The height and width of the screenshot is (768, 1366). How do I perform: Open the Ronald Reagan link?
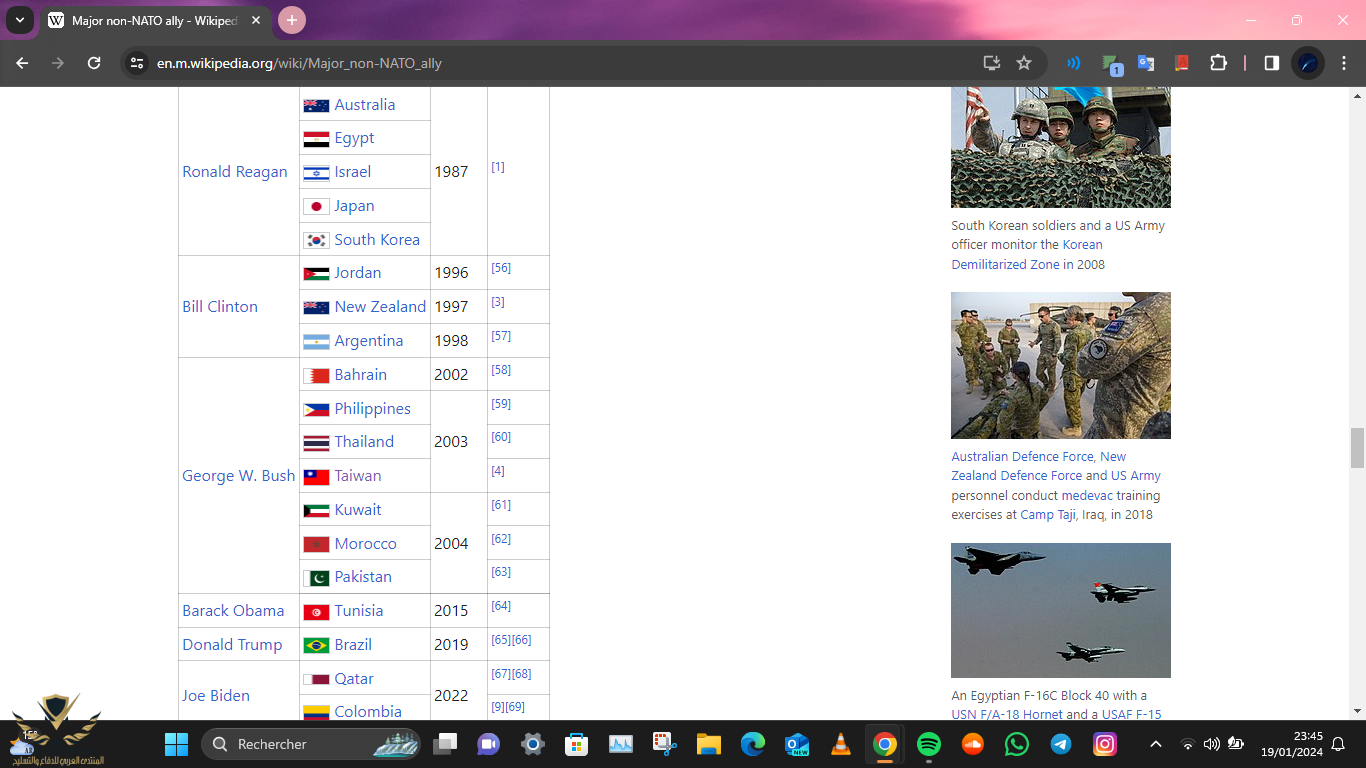click(235, 172)
